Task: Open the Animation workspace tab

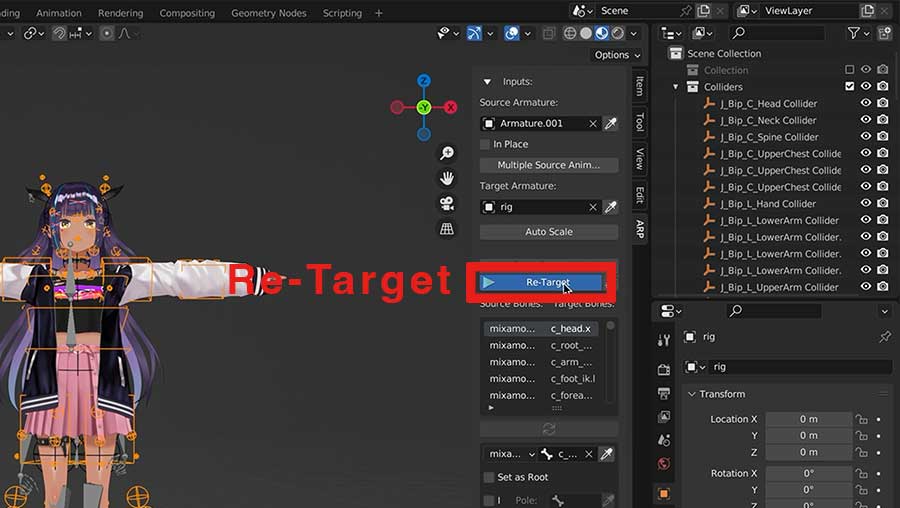Action: (x=59, y=13)
